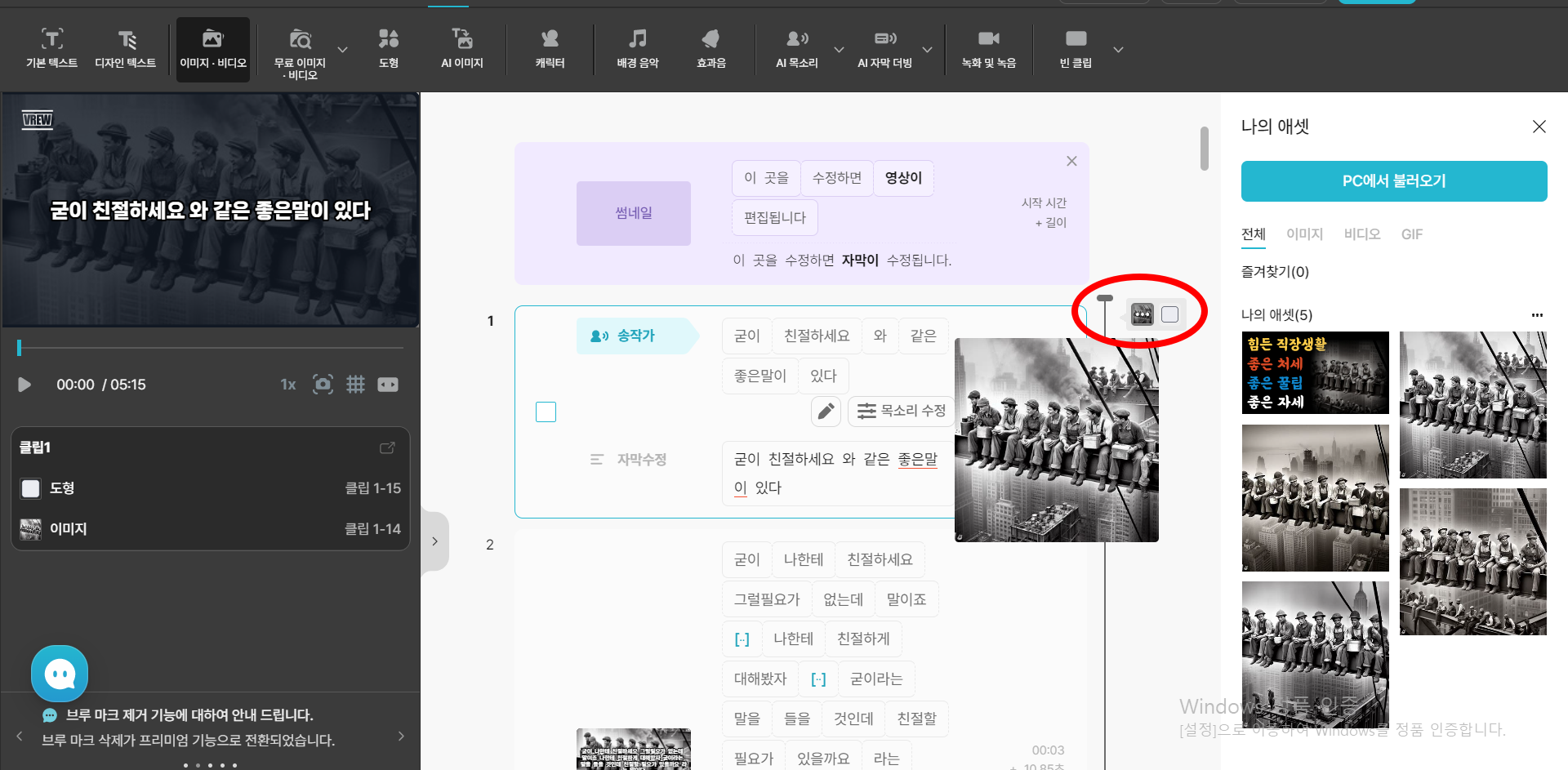
Task: Select the 도형 item in 클립1
Action: (x=211, y=488)
